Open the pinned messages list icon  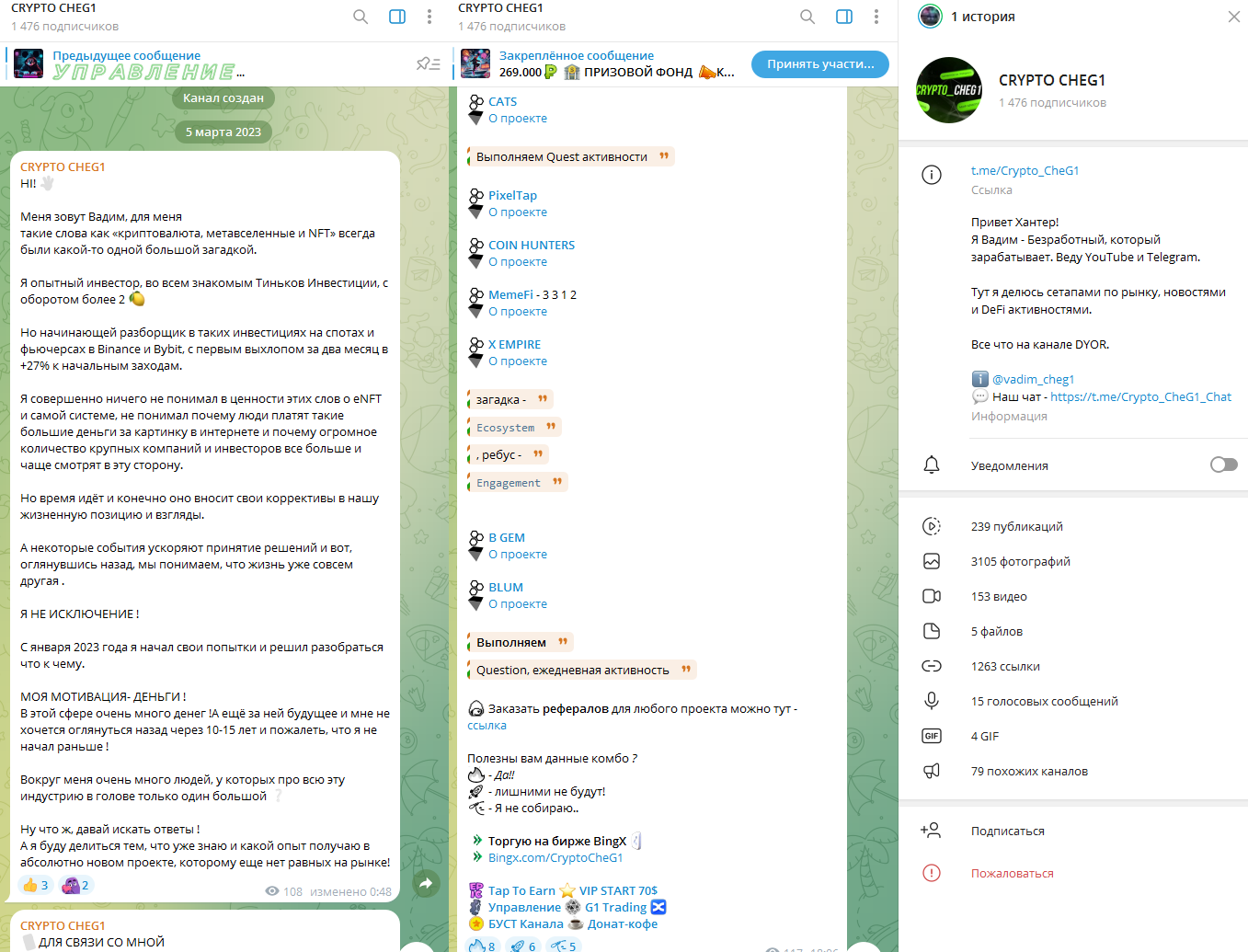click(x=429, y=63)
